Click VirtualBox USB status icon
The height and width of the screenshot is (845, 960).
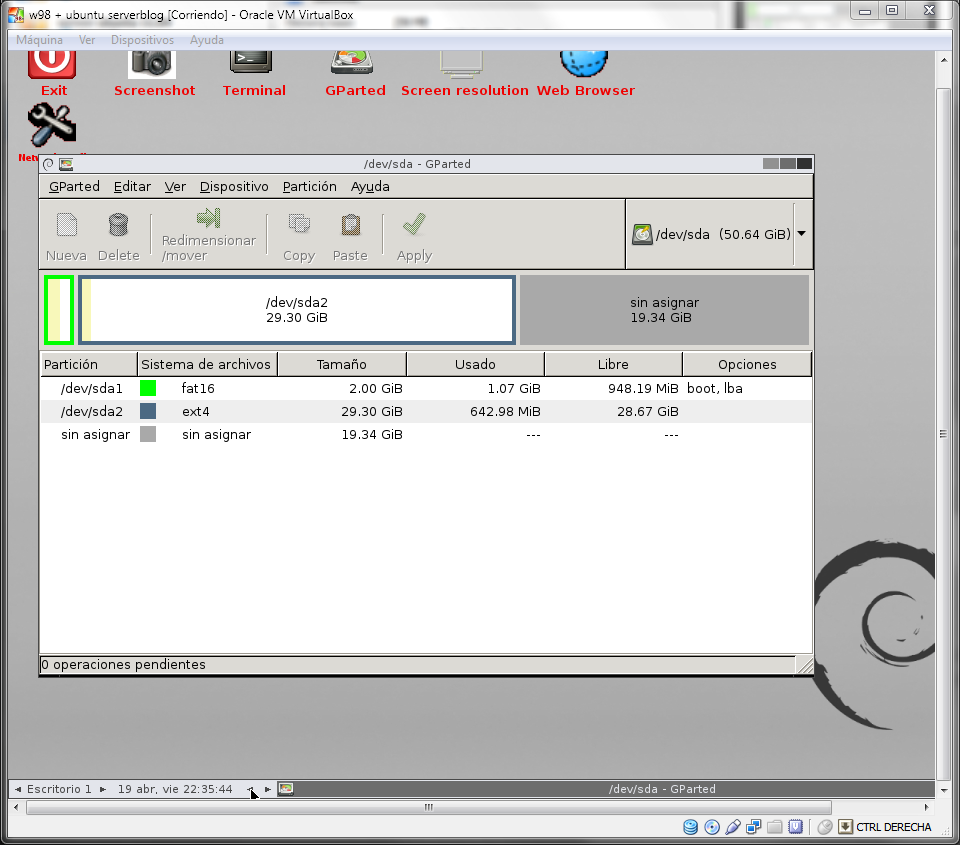(733, 827)
